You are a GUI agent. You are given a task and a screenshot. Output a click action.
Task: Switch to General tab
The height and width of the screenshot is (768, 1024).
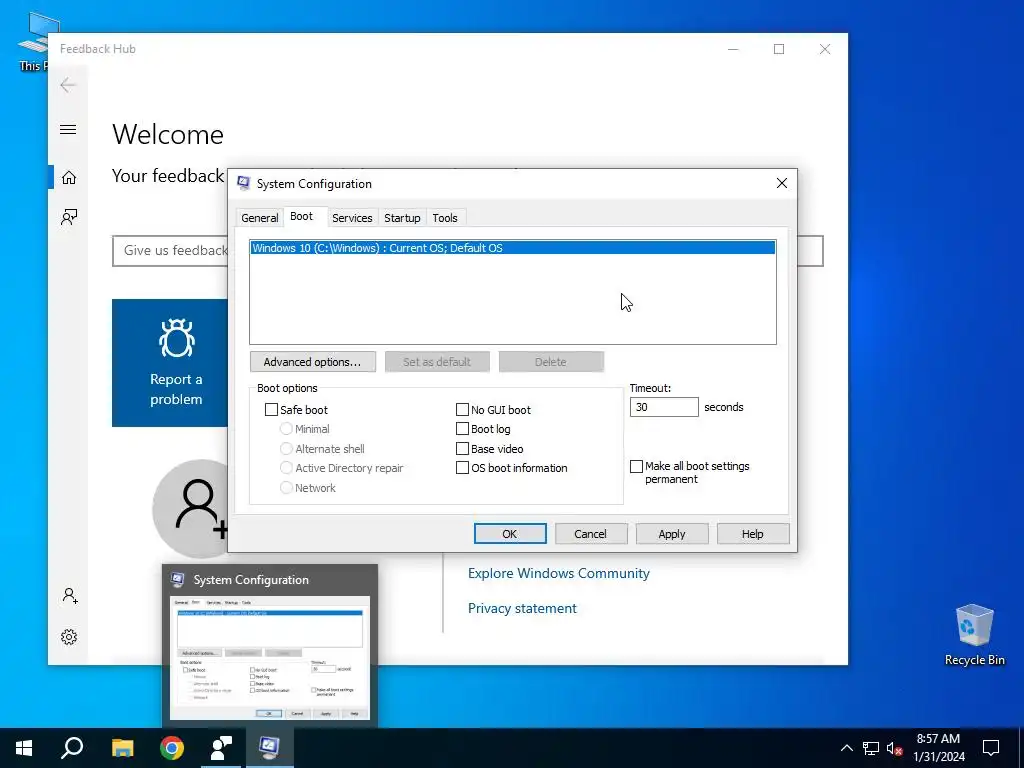[259, 218]
